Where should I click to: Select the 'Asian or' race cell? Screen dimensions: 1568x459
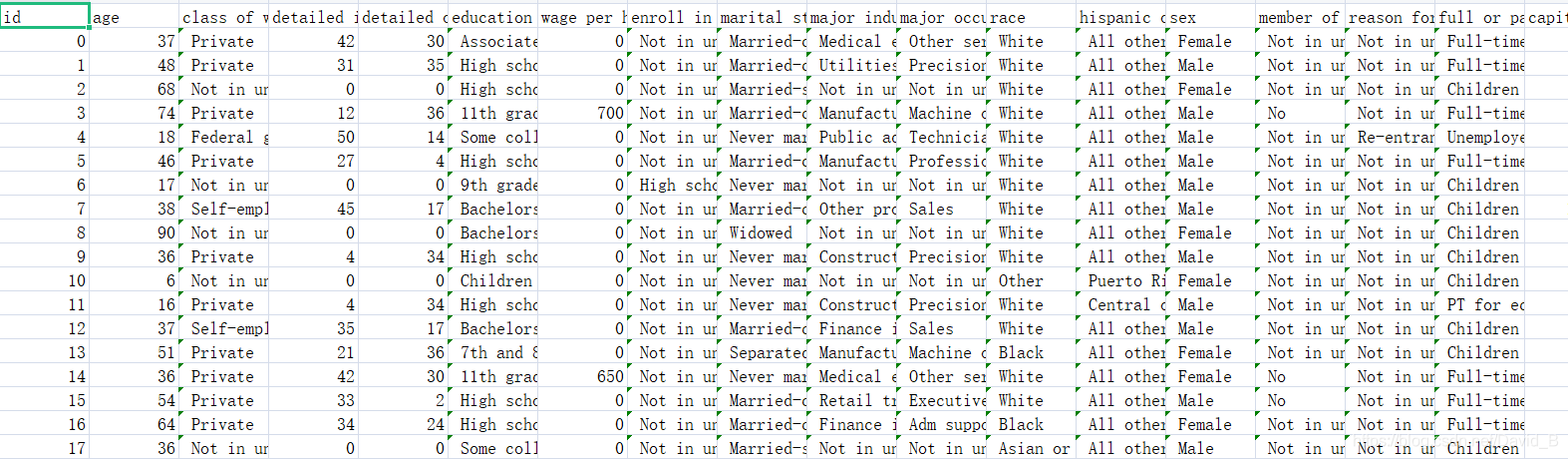1032,448
